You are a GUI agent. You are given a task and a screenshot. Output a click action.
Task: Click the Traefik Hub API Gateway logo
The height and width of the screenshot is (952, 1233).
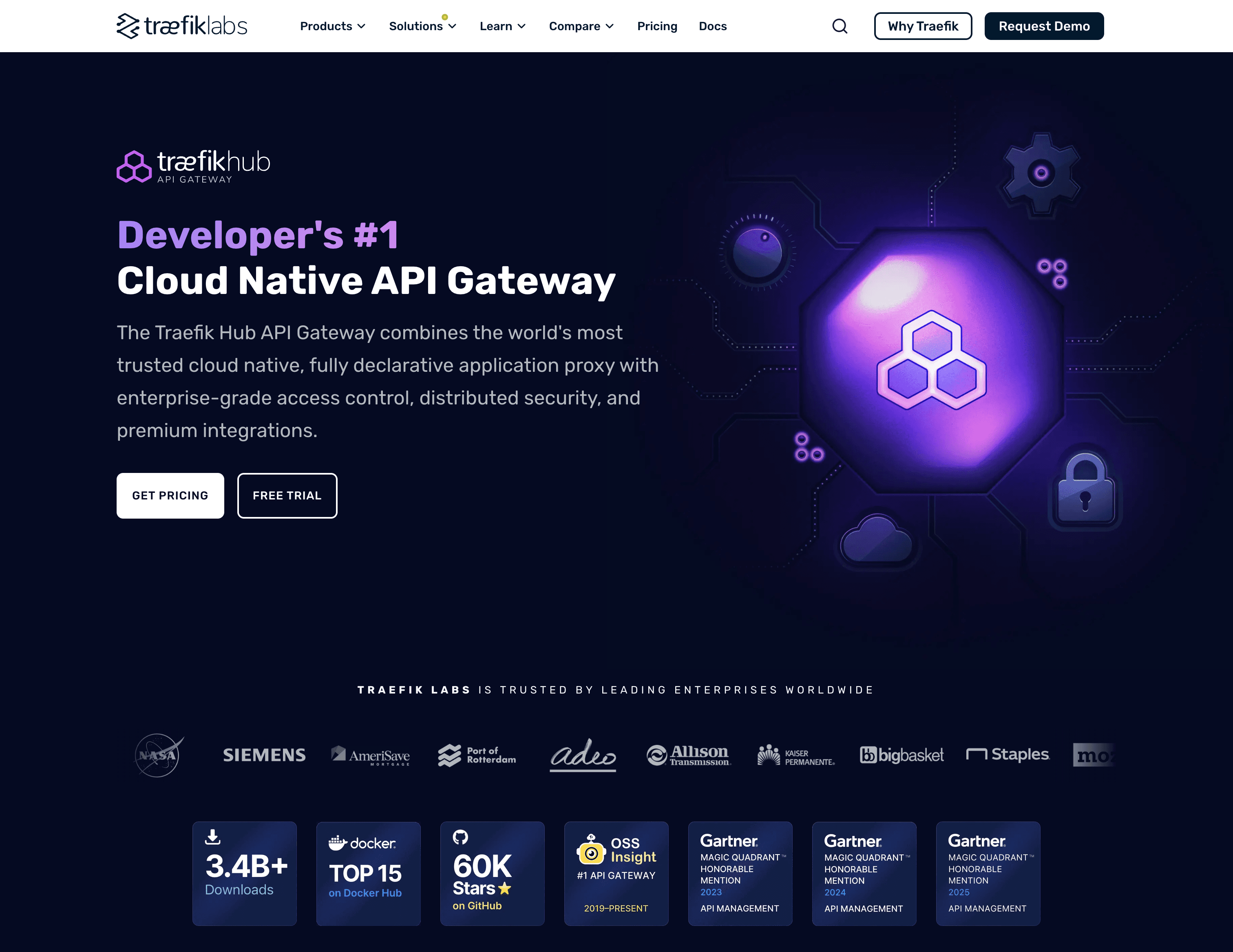click(x=194, y=167)
